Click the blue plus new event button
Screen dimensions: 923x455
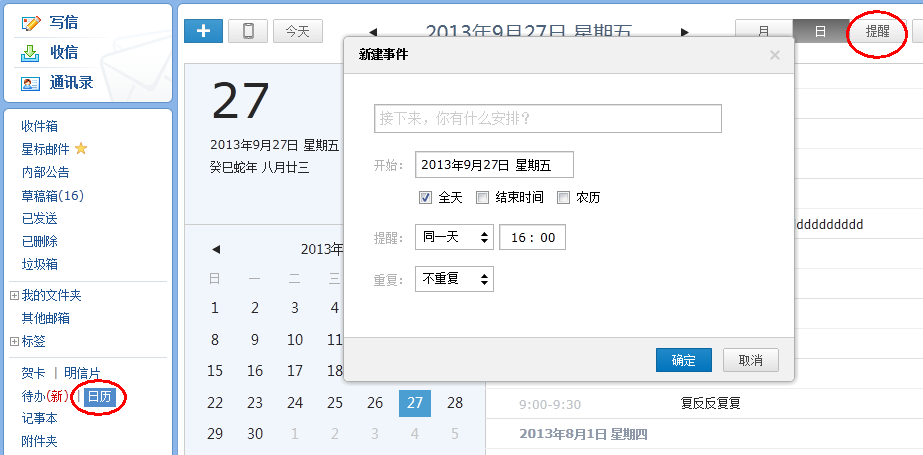point(203,31)
